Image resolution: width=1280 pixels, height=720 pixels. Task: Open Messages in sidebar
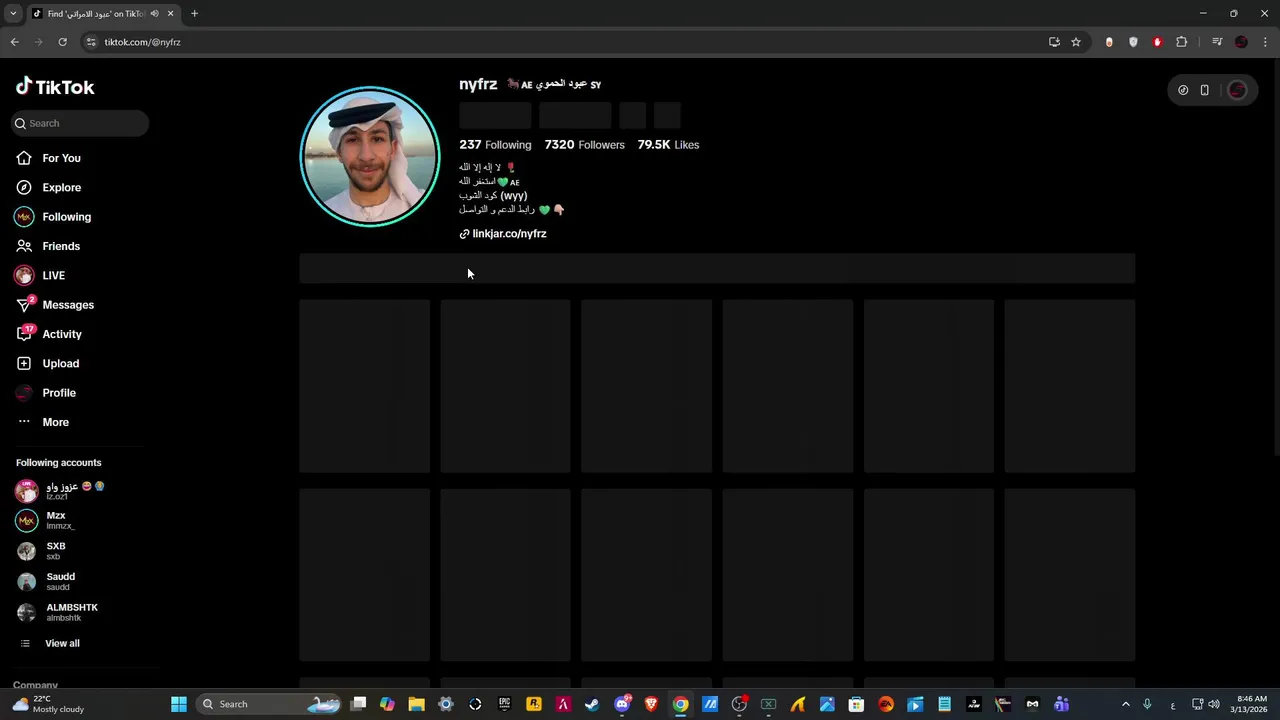click(68, 305)
